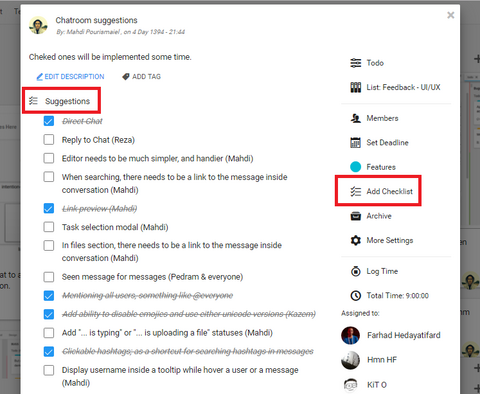Open More Settings text
Image resolution: width=480 pixels, height=394 pixels.
390,241
